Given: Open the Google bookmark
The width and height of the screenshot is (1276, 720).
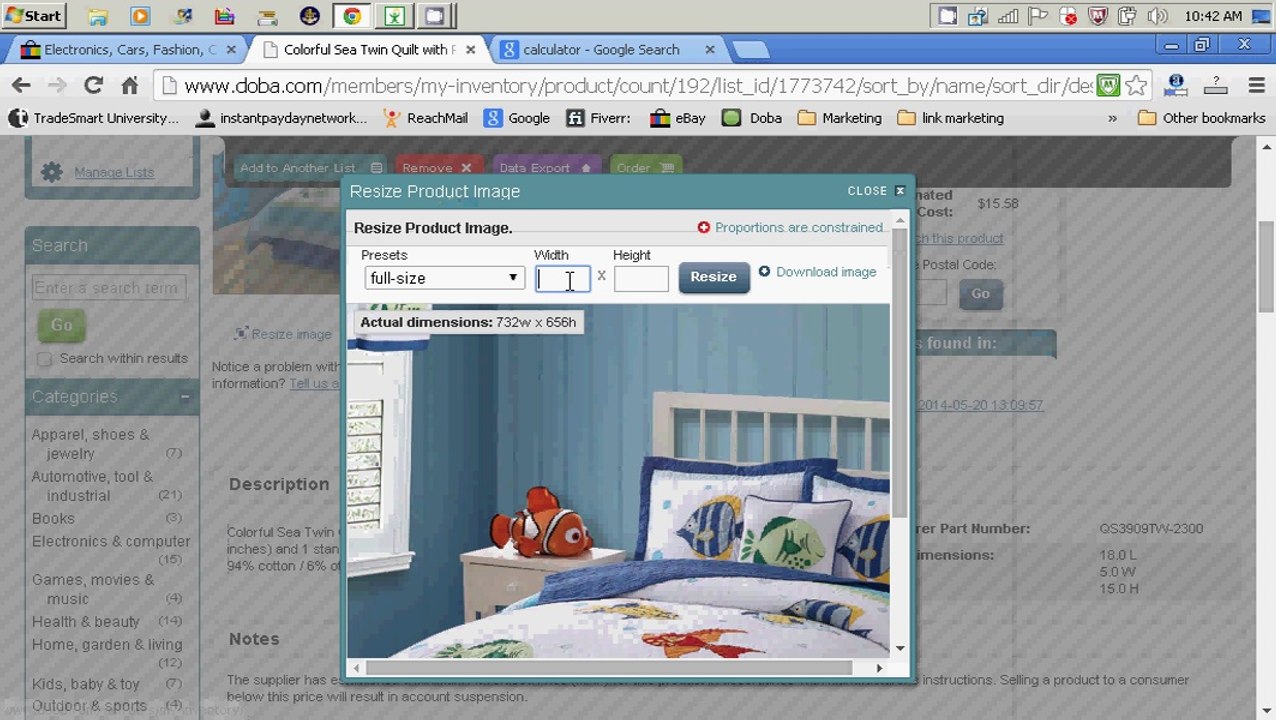Looking at the screenshot, I should coord(517,118).
